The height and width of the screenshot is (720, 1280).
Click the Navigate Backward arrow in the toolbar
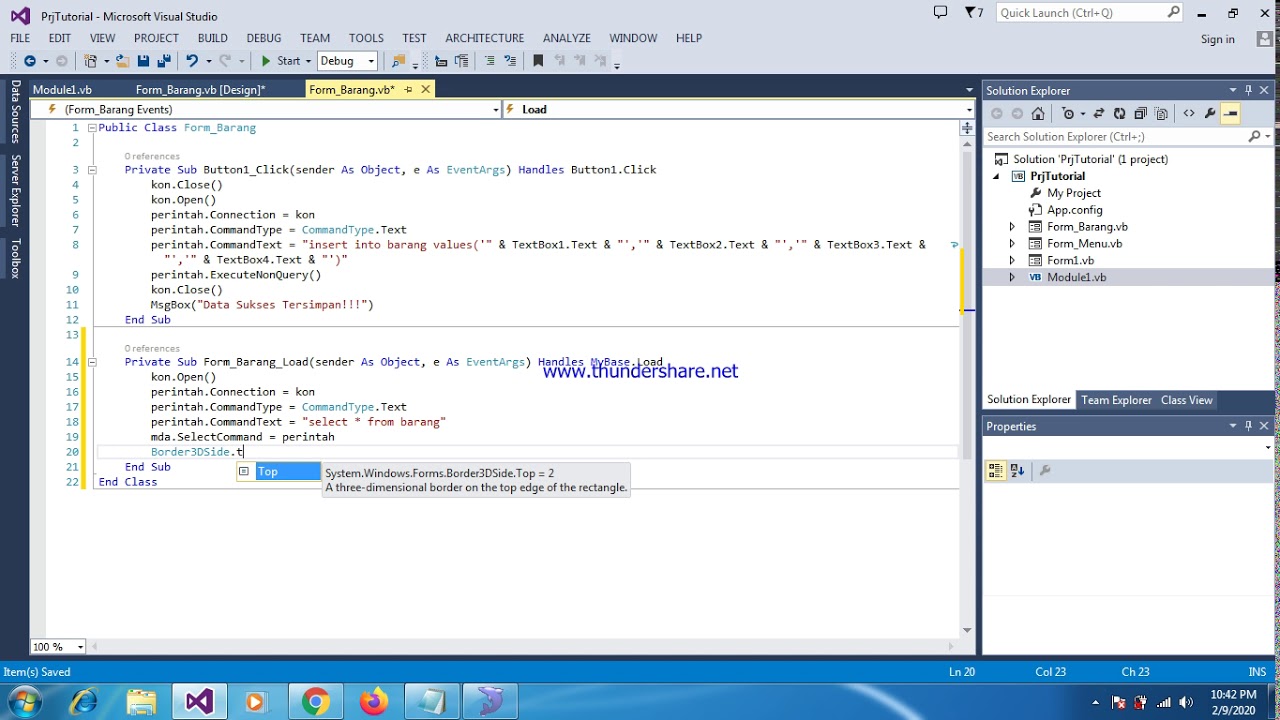click(x=29, y=61)
